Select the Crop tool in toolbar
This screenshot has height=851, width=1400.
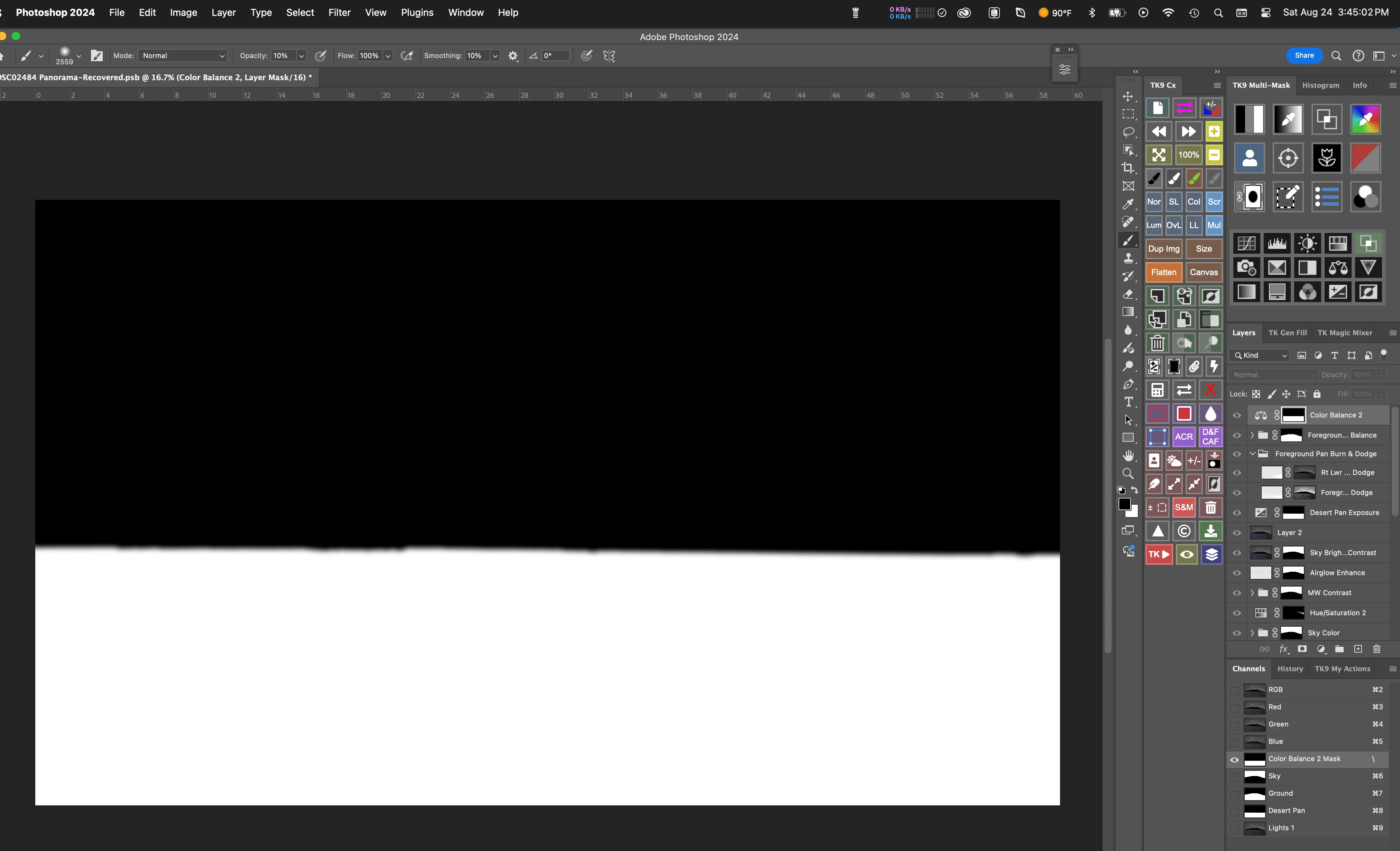(1128, 168)
